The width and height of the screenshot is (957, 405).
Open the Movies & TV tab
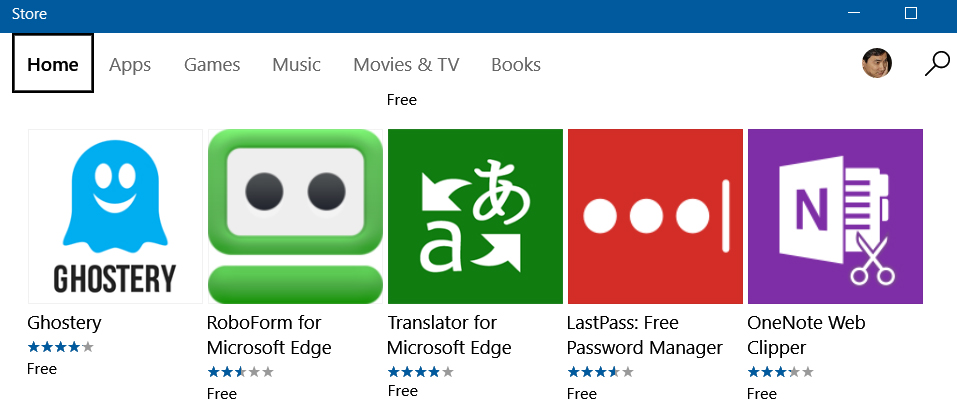pyautogui.click(x=406, y=65)
